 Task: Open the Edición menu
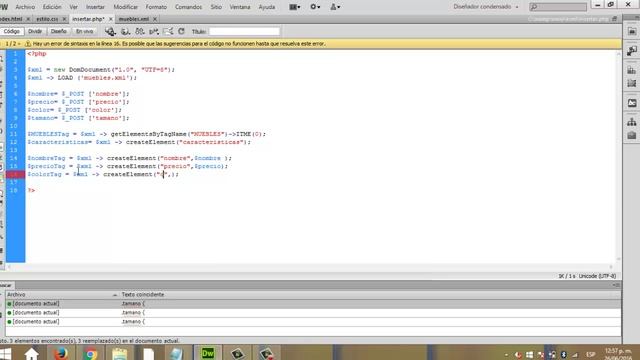click(x=52, y=7)
